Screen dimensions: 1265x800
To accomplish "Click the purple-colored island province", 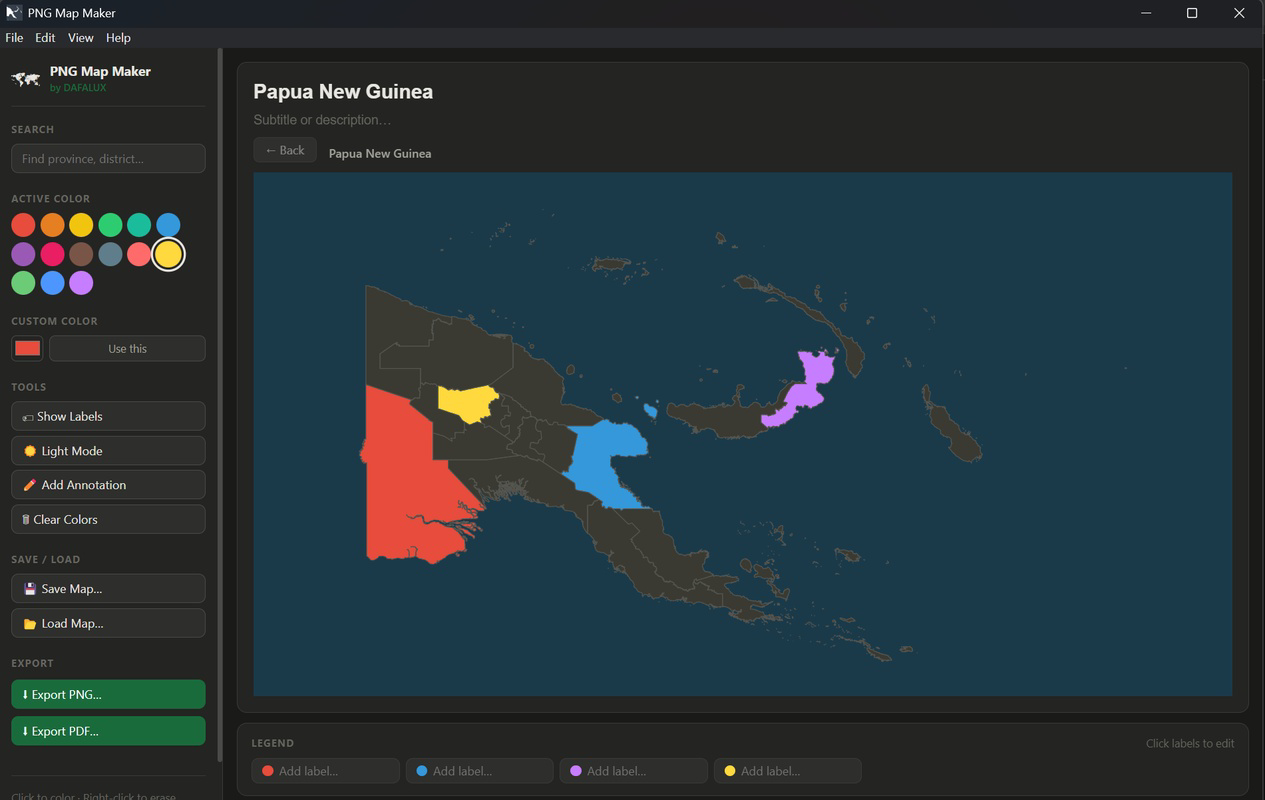I will 803,390.
